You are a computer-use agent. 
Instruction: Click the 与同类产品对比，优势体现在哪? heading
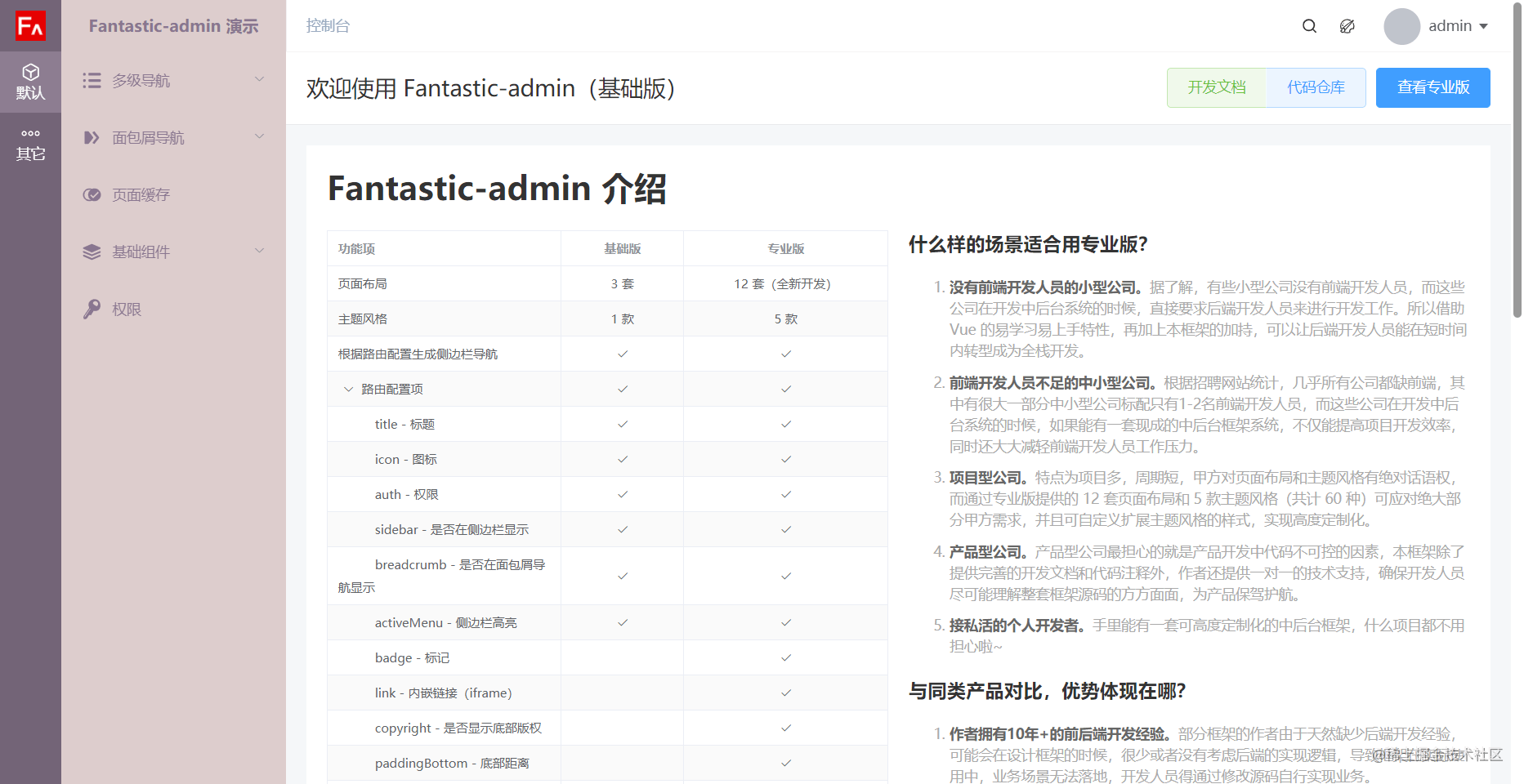(x=1048, y=691)
